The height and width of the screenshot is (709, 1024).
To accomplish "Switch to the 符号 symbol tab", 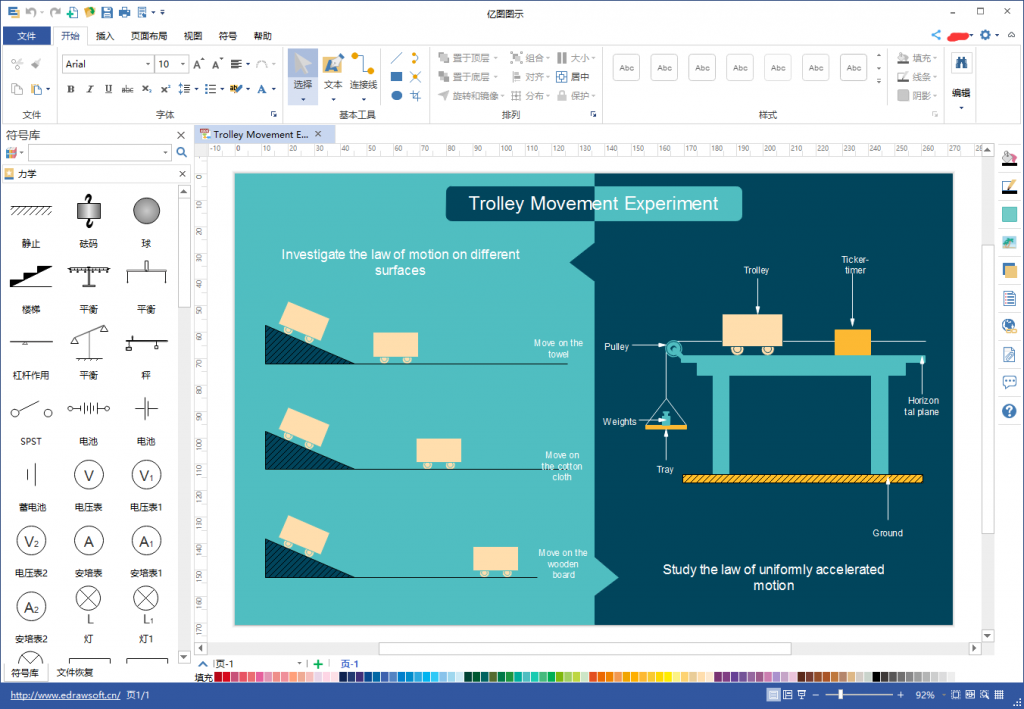I will click(228, 36).
